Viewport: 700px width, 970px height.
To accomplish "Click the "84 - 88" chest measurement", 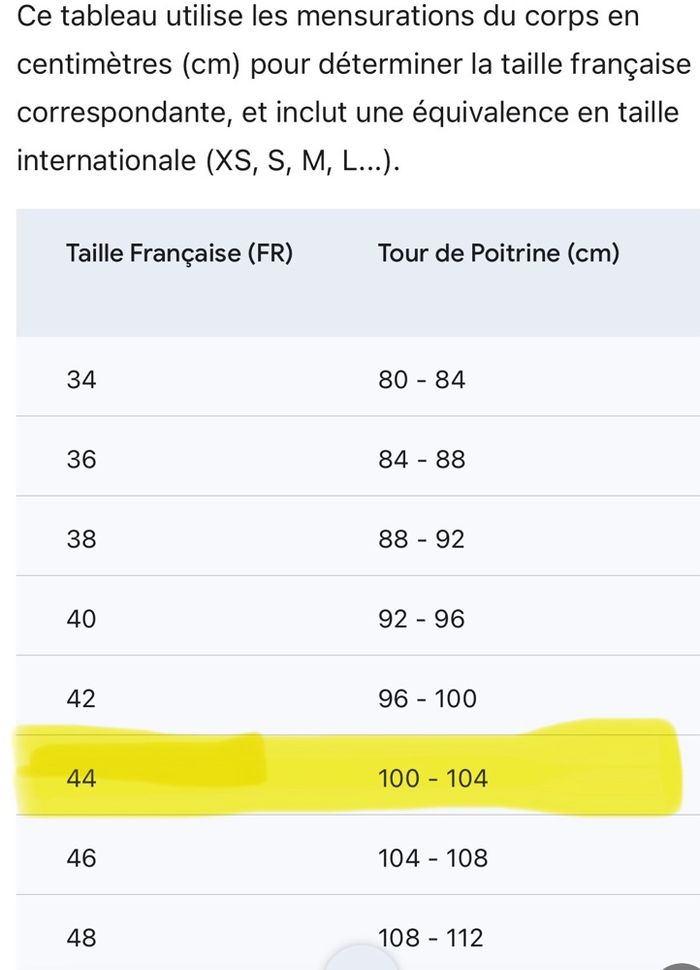I will pos(421,460).
